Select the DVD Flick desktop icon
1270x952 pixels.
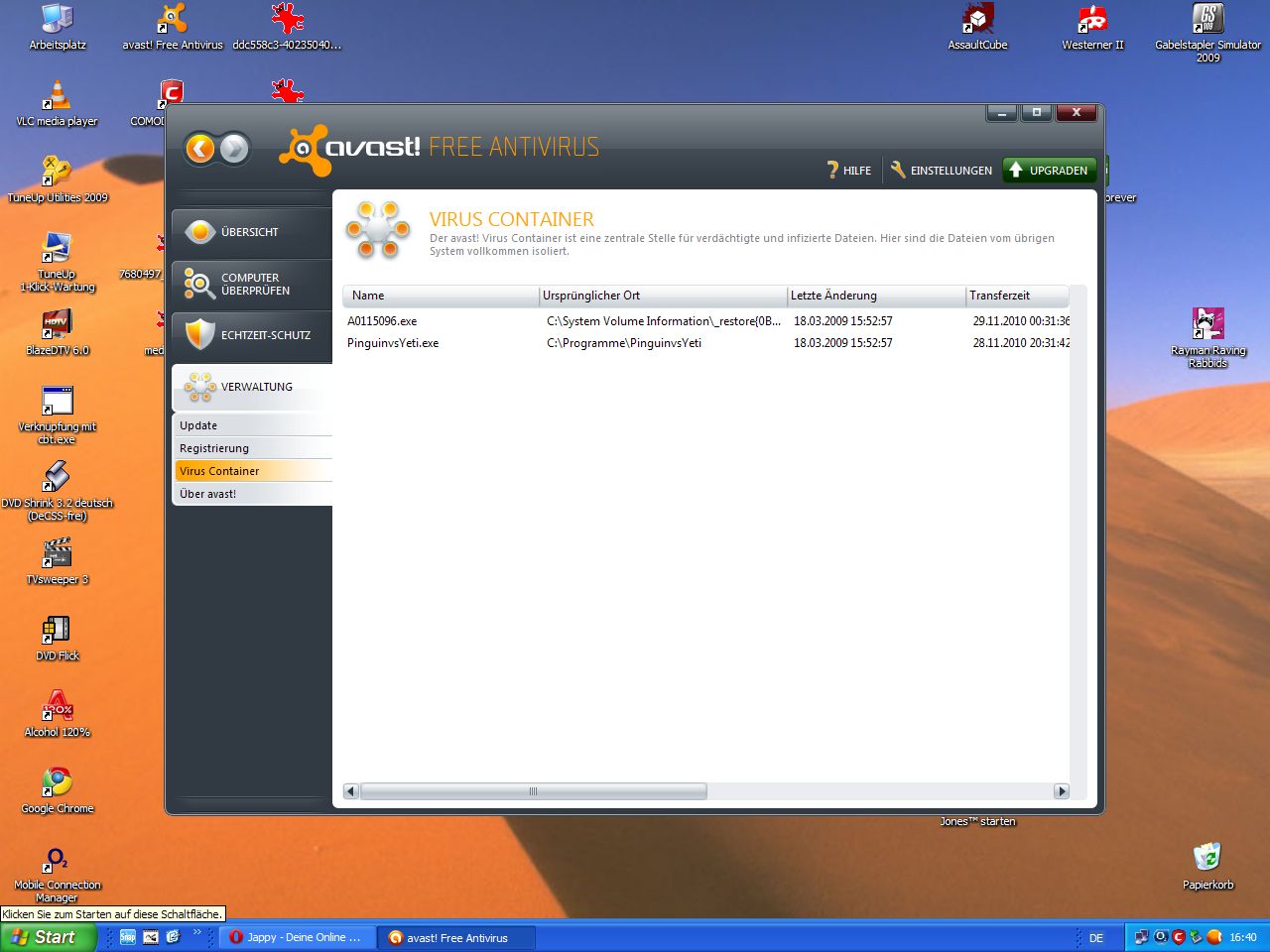pos(58,639)
